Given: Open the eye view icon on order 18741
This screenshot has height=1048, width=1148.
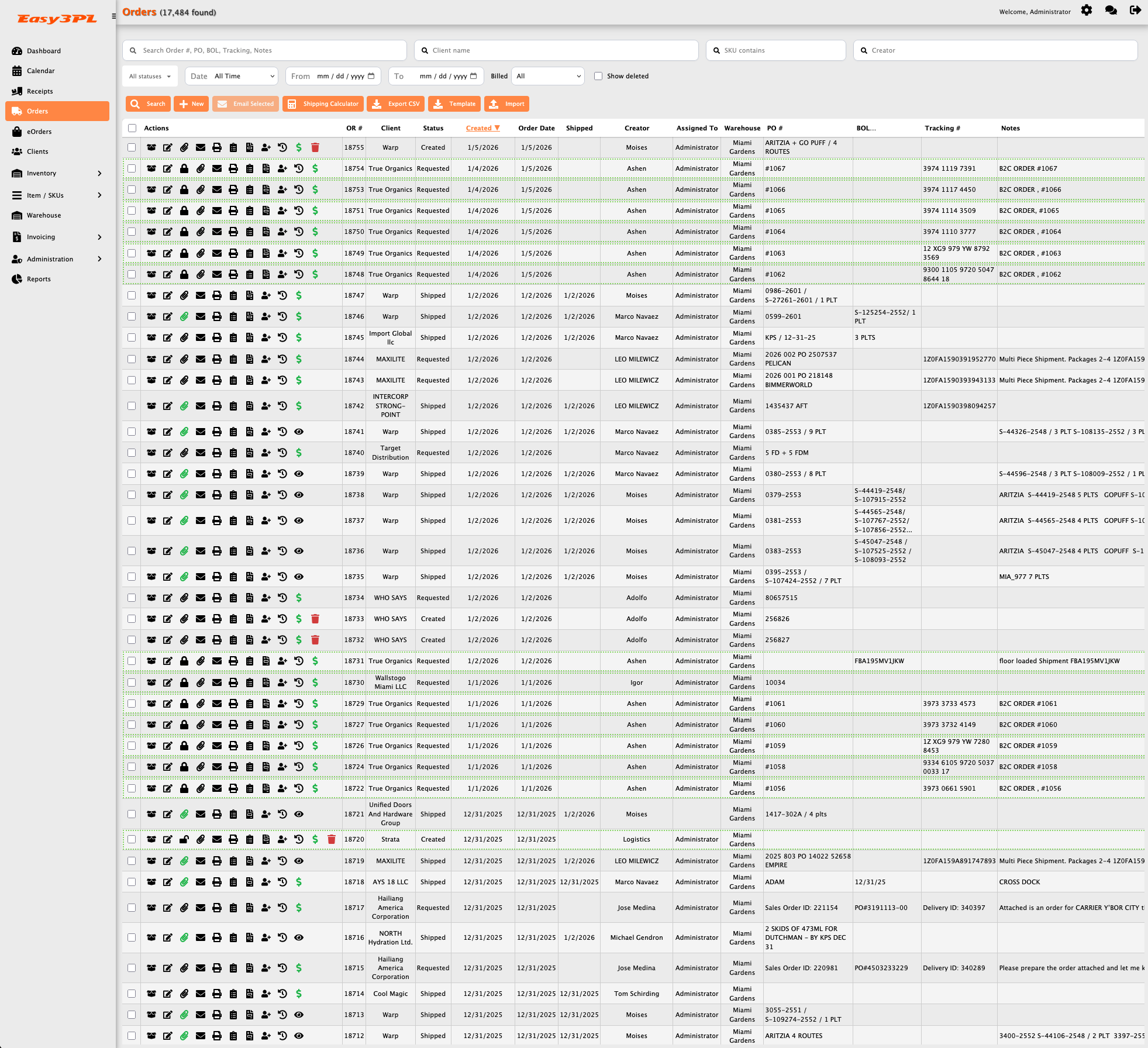Looking at the screenshot, I should pos(299,432).
